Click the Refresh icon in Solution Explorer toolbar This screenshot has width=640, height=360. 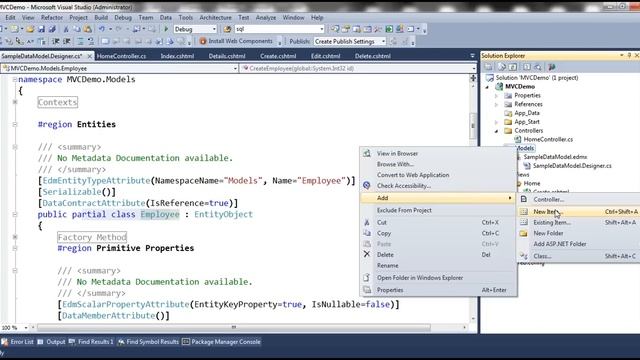(513, 67)
